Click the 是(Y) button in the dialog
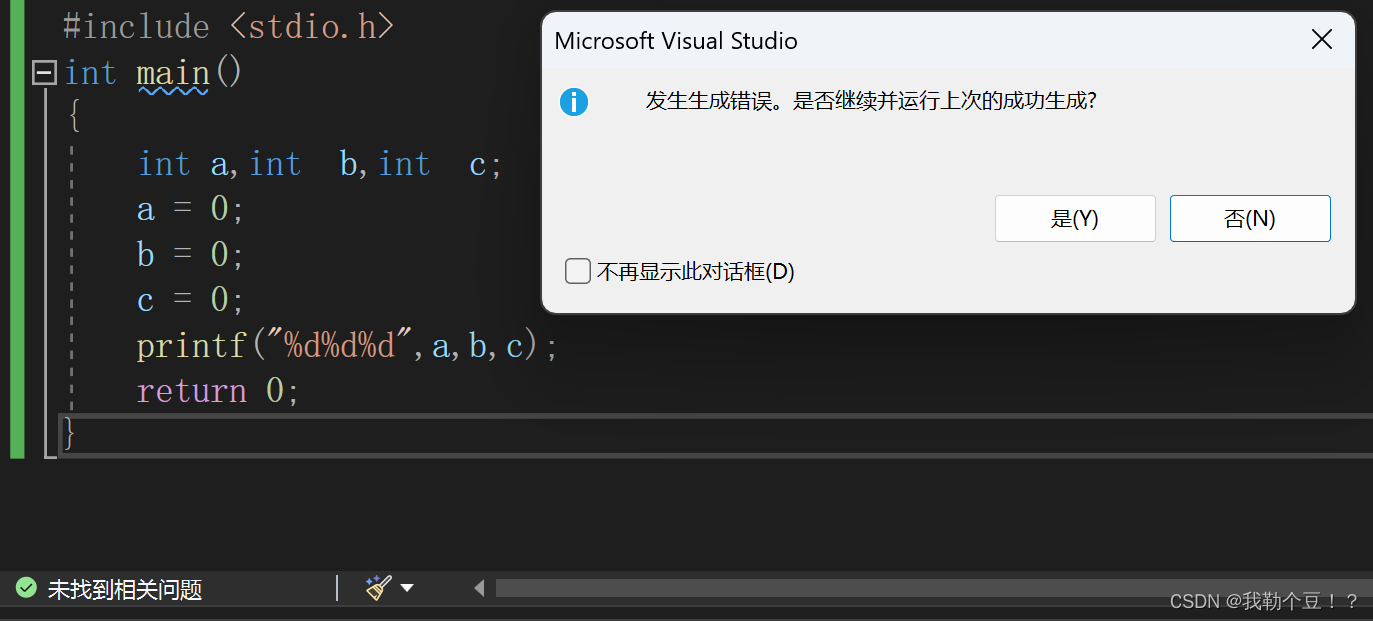Viewport: 1373px width, 621px height. pyautogui.click(x=1075, y=218)
